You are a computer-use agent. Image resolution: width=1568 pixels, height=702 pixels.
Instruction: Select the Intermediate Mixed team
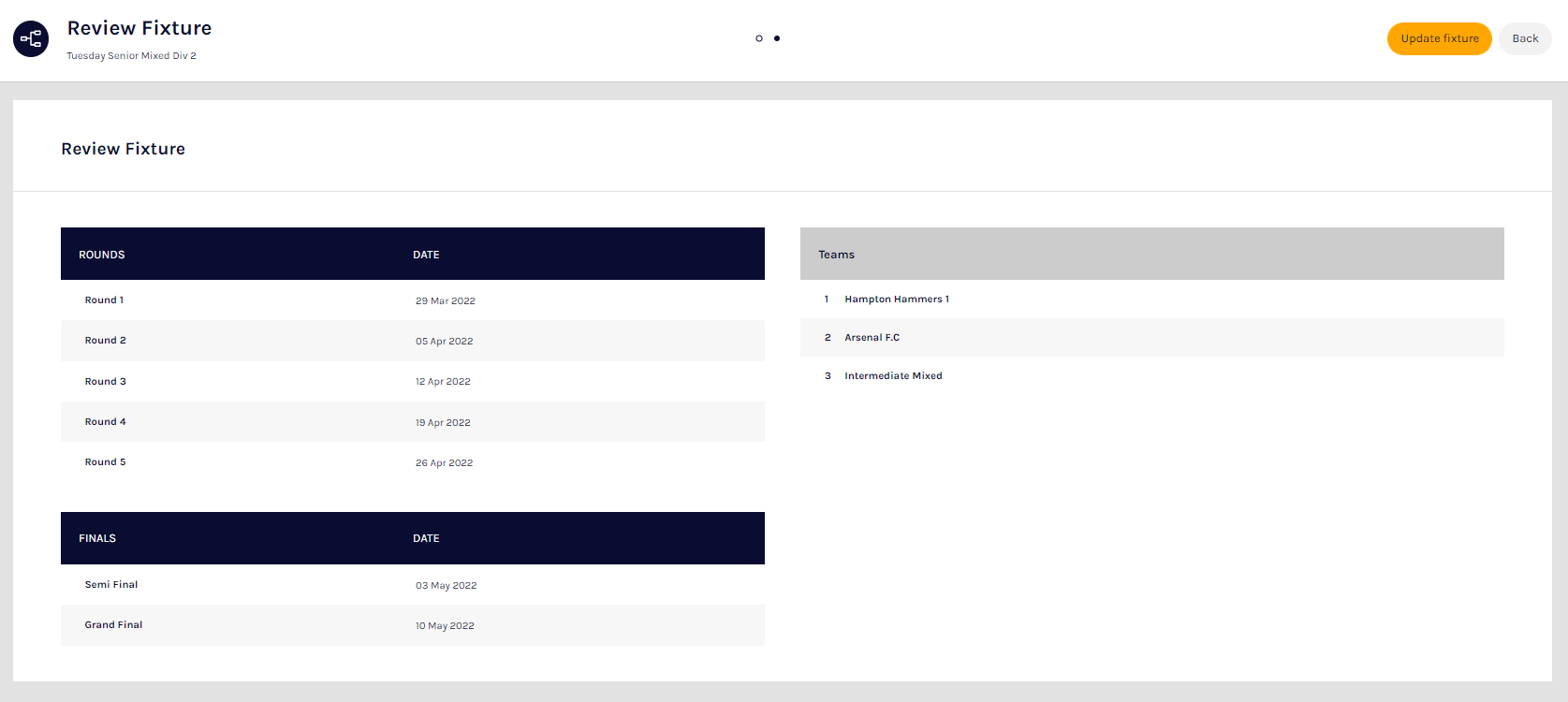(893, 376)
